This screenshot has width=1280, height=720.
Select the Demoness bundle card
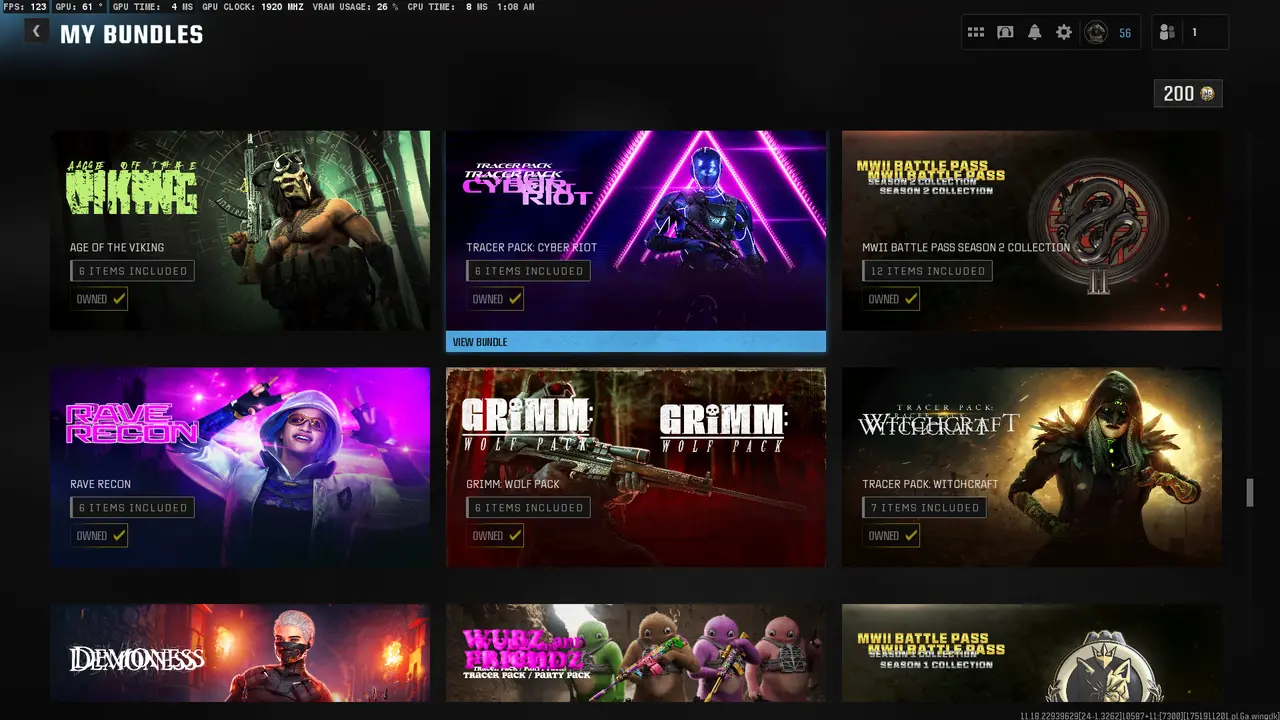[240, 653]
